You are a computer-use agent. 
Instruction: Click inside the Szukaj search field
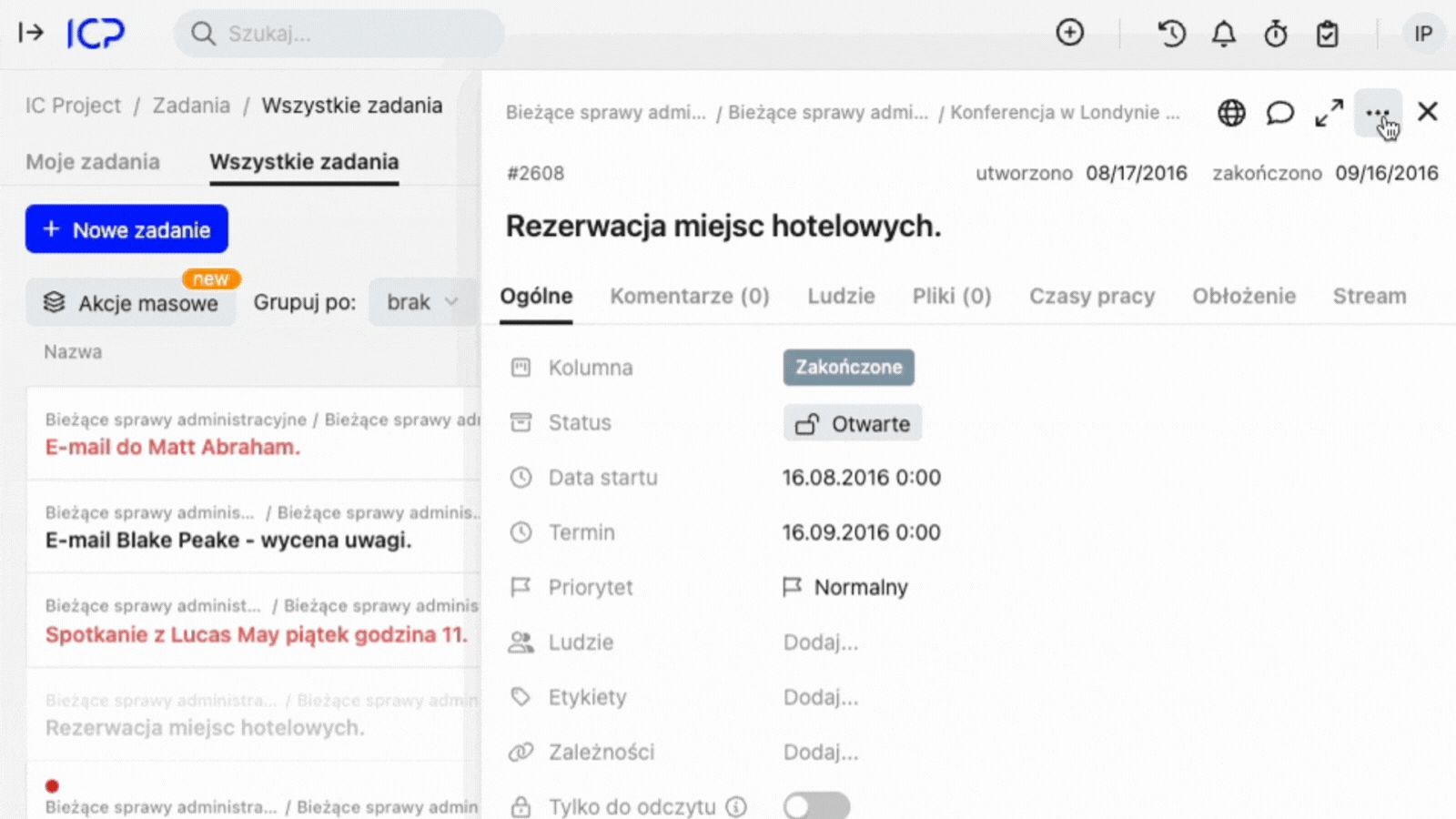point(337,34)
